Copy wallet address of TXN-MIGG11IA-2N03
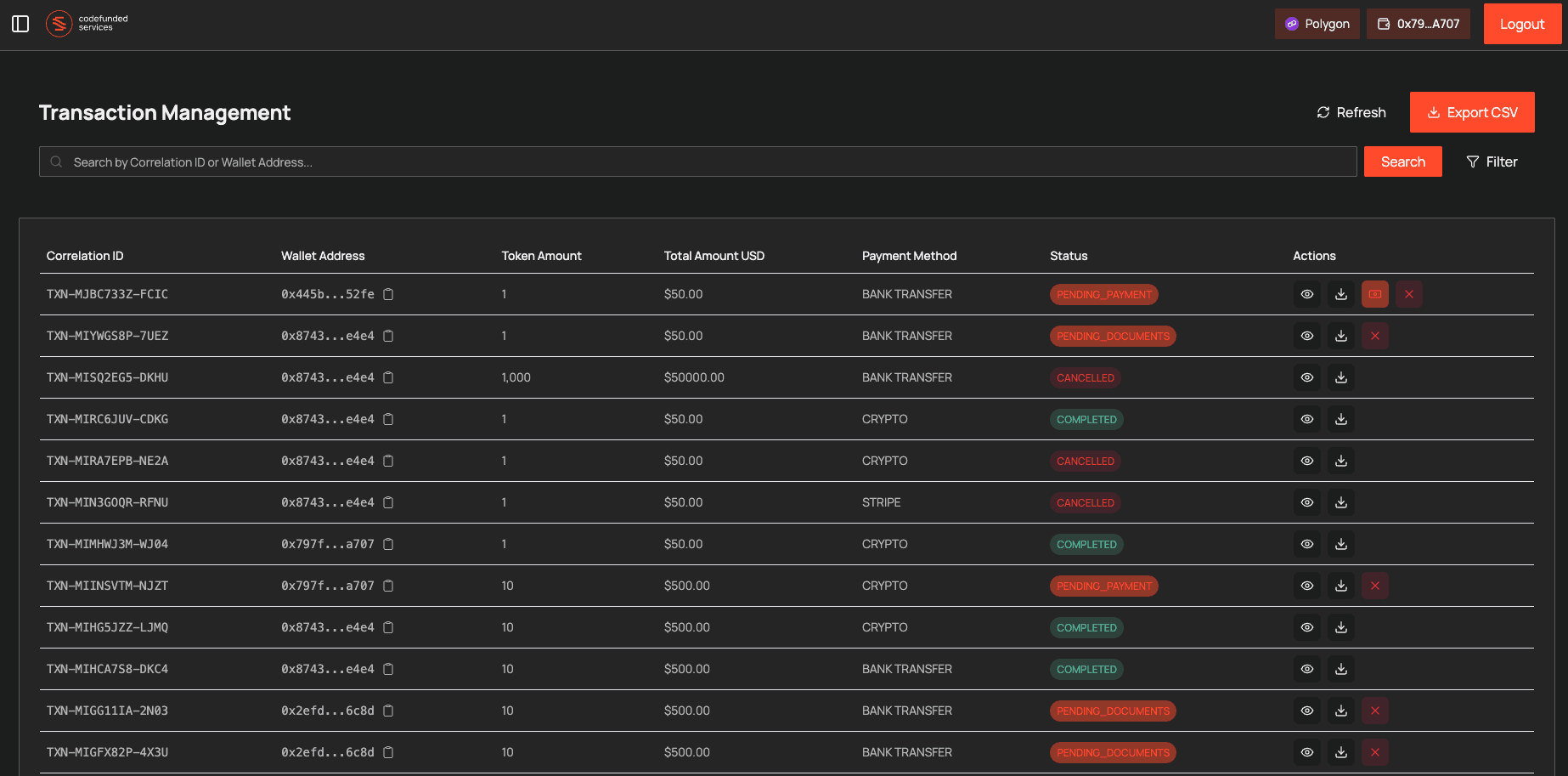1568x776 pixels. point(388,711)
